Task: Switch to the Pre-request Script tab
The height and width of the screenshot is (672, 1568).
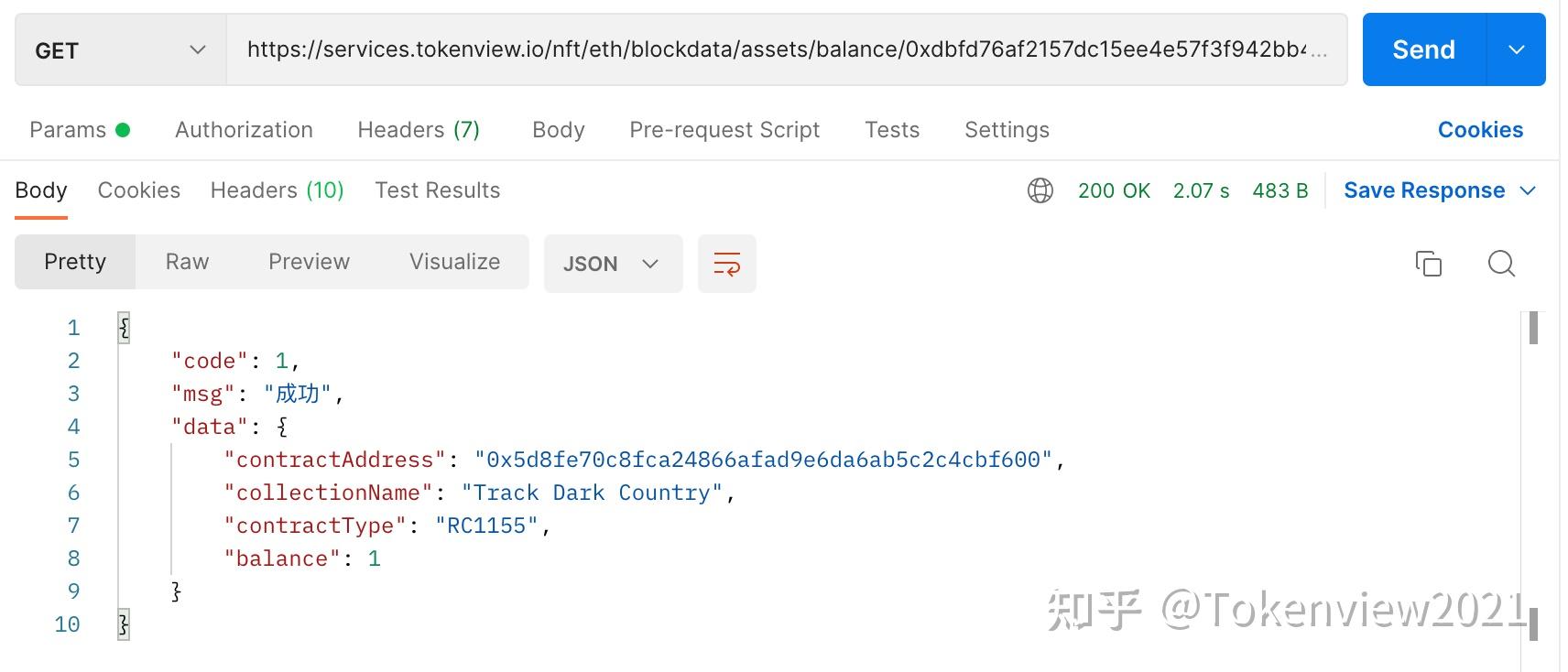Action: click(x=724, y=130)
